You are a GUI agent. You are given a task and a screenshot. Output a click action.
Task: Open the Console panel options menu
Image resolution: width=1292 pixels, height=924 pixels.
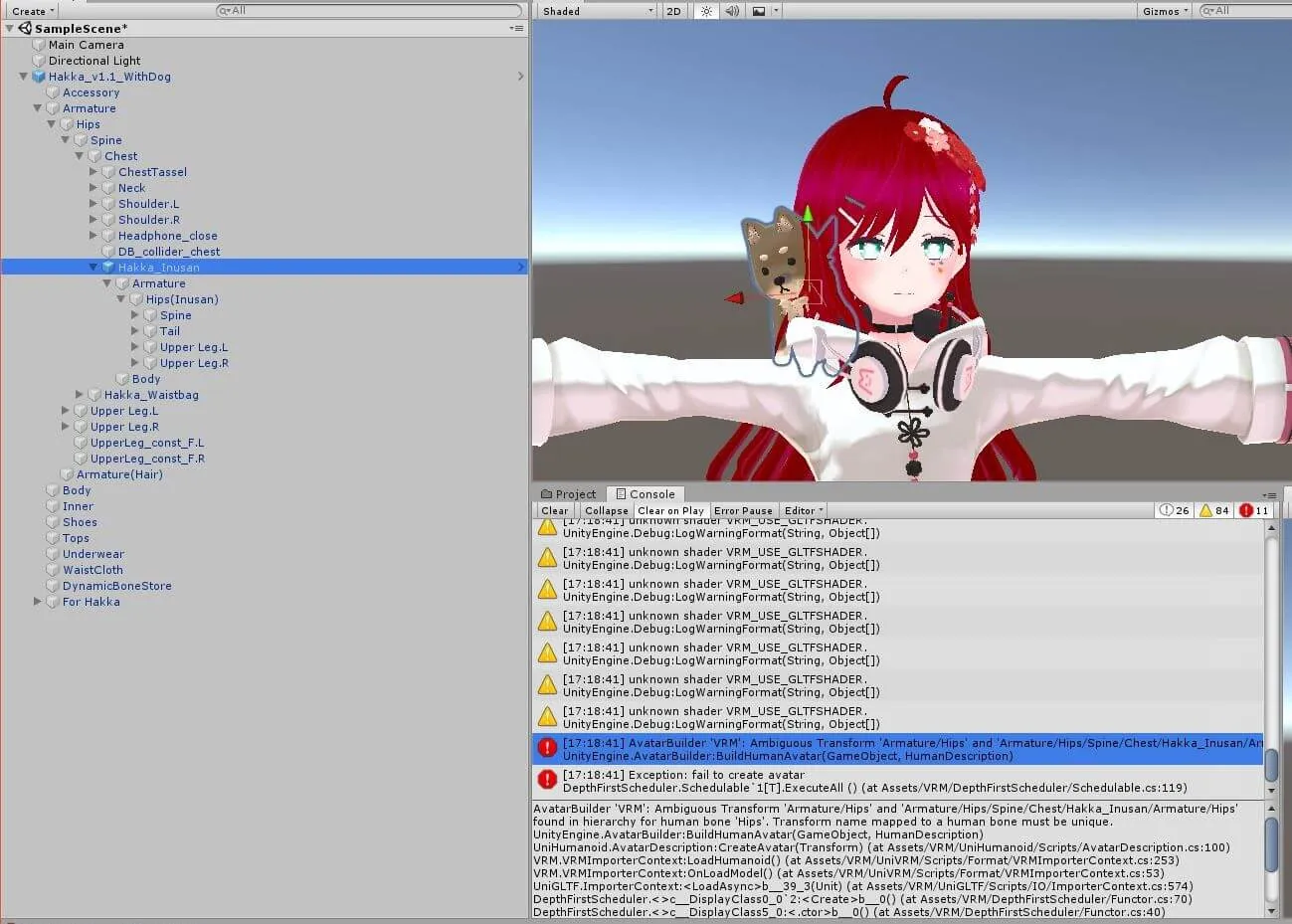(1269, 494)
